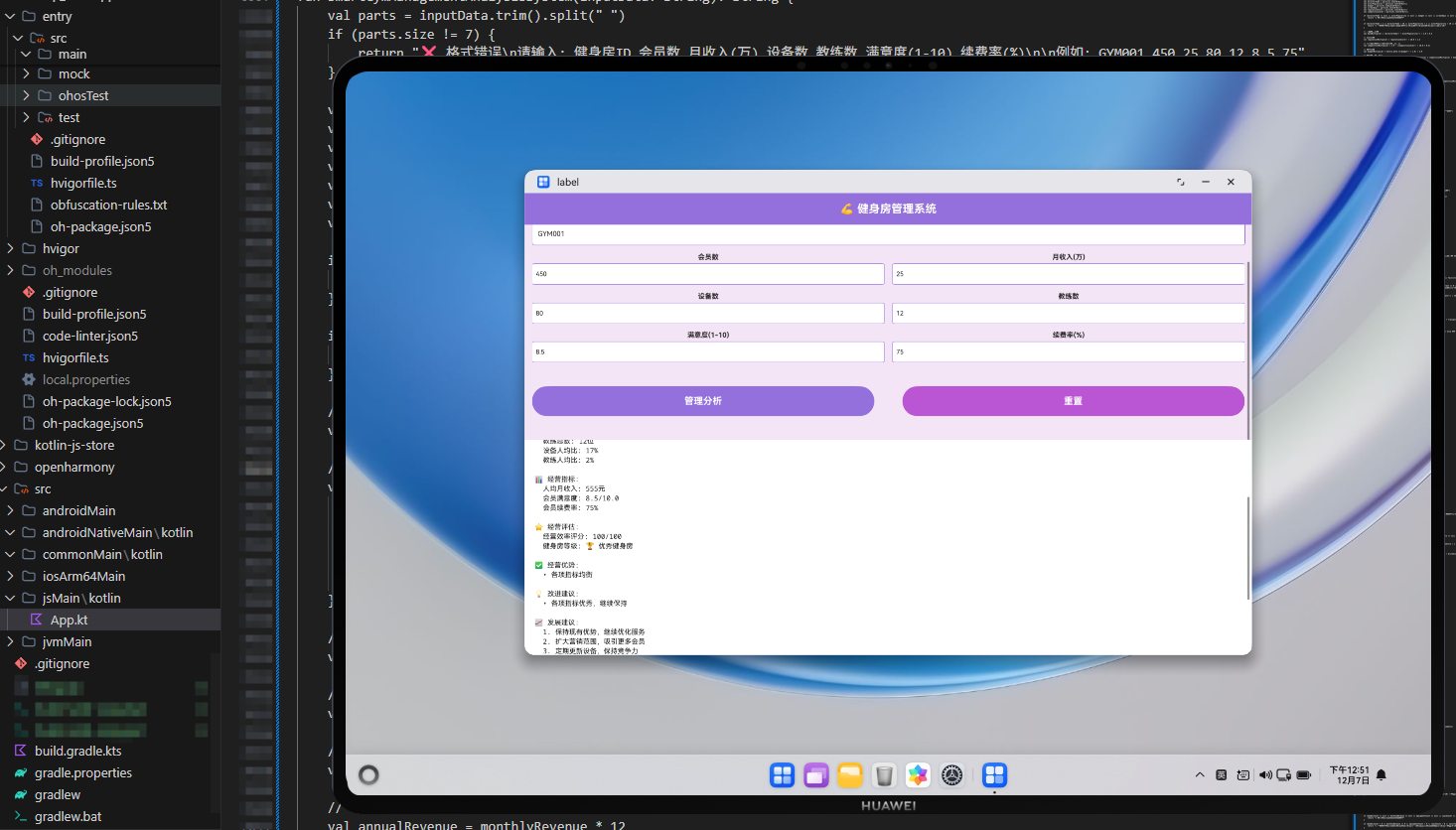Open the on-screen keyboard tray icon
This screenshot has height=830, width=1456.
pos(1243,775)
